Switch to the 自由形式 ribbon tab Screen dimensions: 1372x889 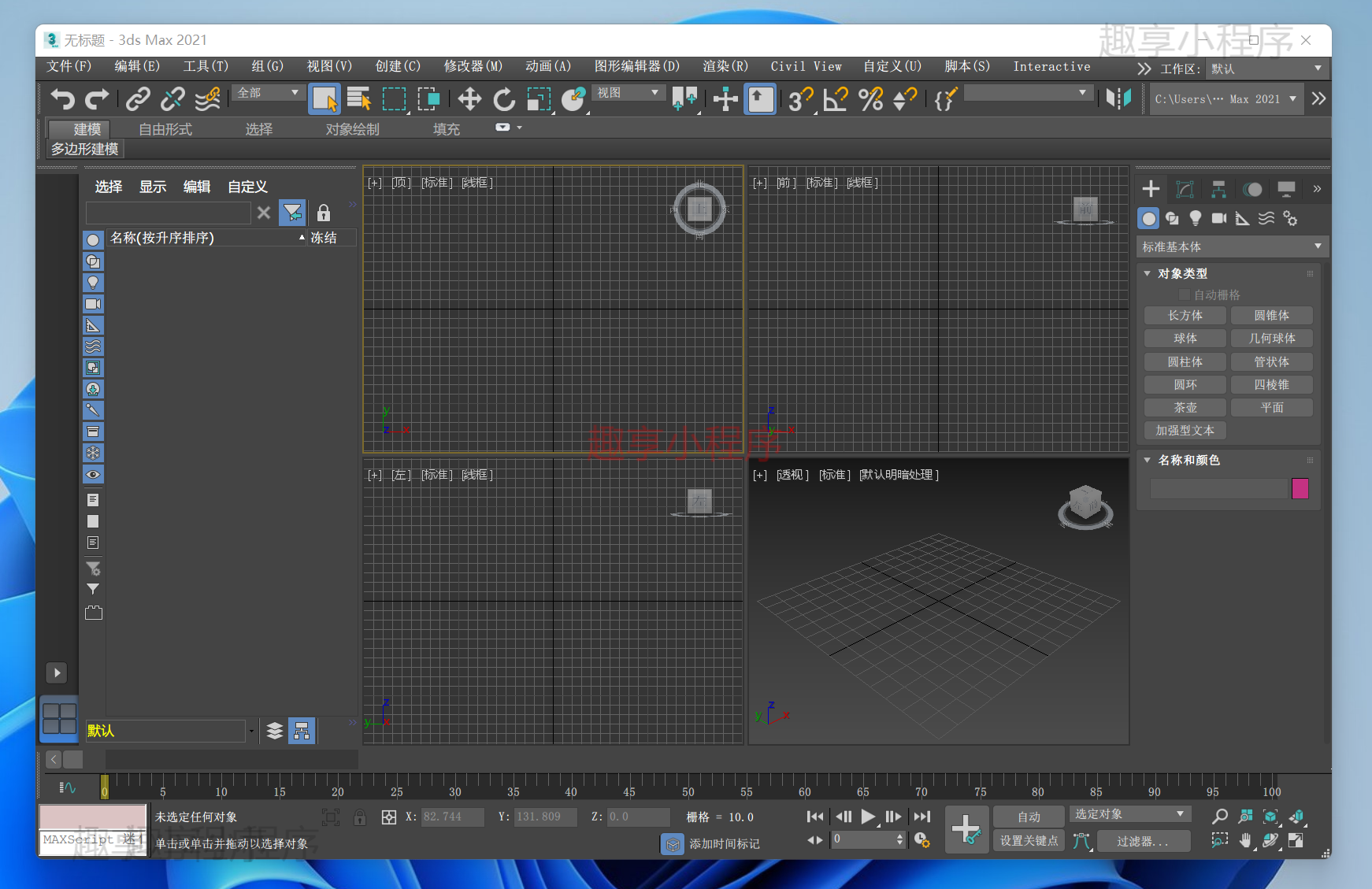tap(165, 129)
